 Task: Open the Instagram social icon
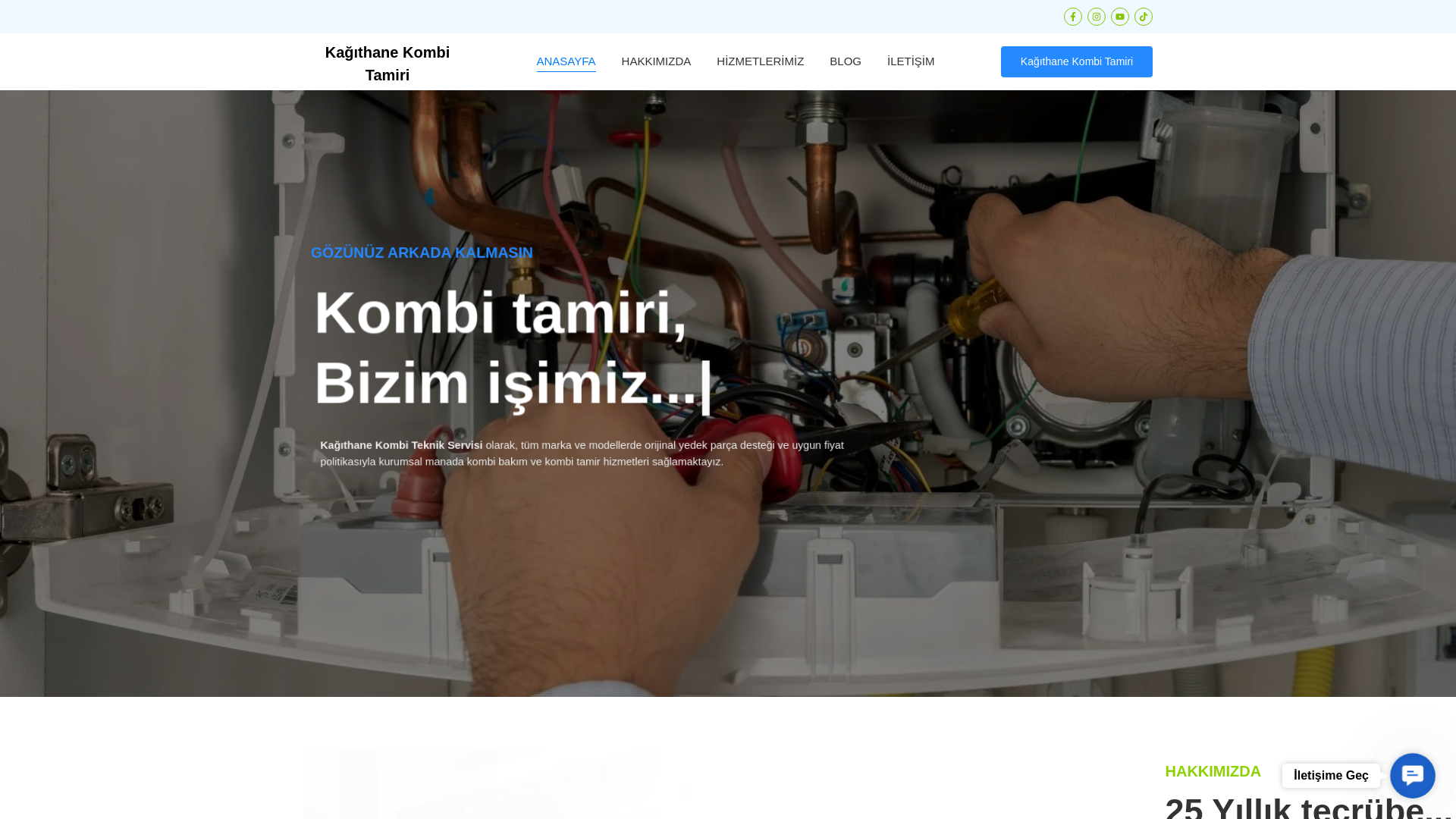coord(1096,17)
